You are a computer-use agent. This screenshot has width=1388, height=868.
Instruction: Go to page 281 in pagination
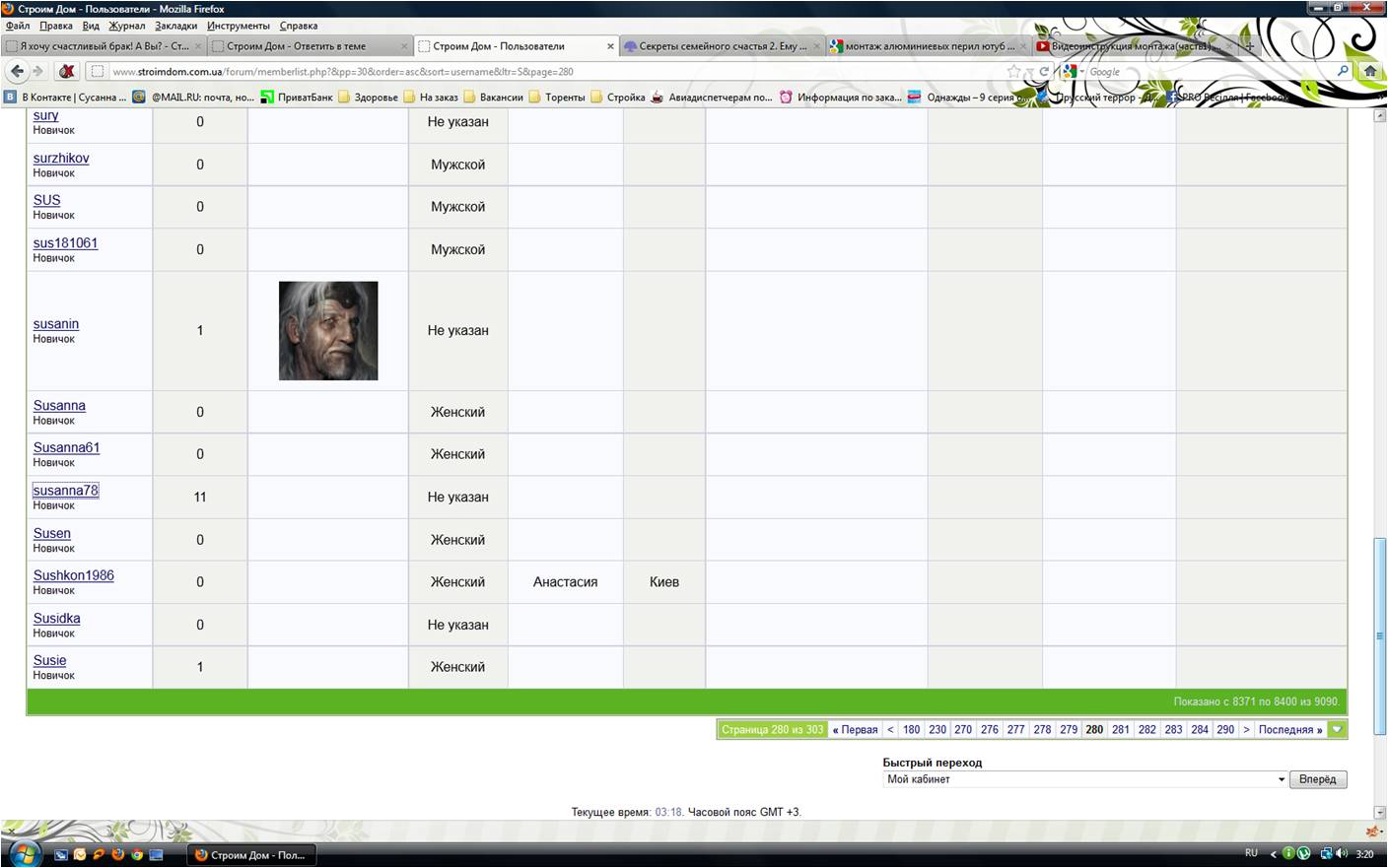(1121, 729)
